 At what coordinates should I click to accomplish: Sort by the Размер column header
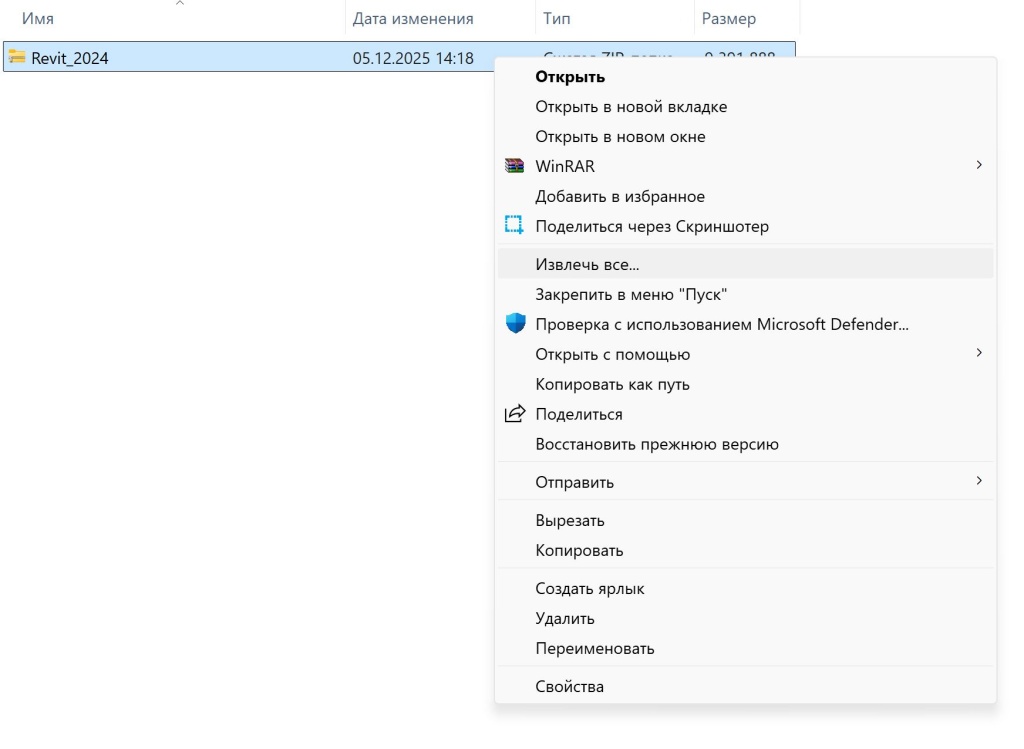coord(728,18)
